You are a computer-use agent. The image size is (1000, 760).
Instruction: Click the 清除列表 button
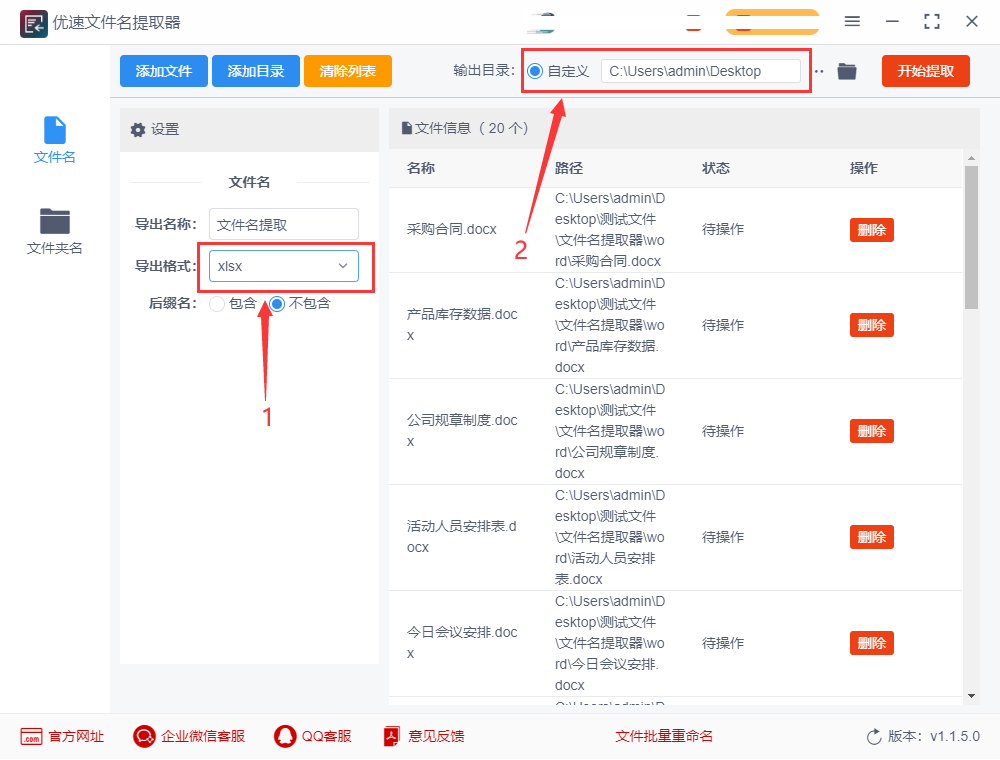point(348,71)
